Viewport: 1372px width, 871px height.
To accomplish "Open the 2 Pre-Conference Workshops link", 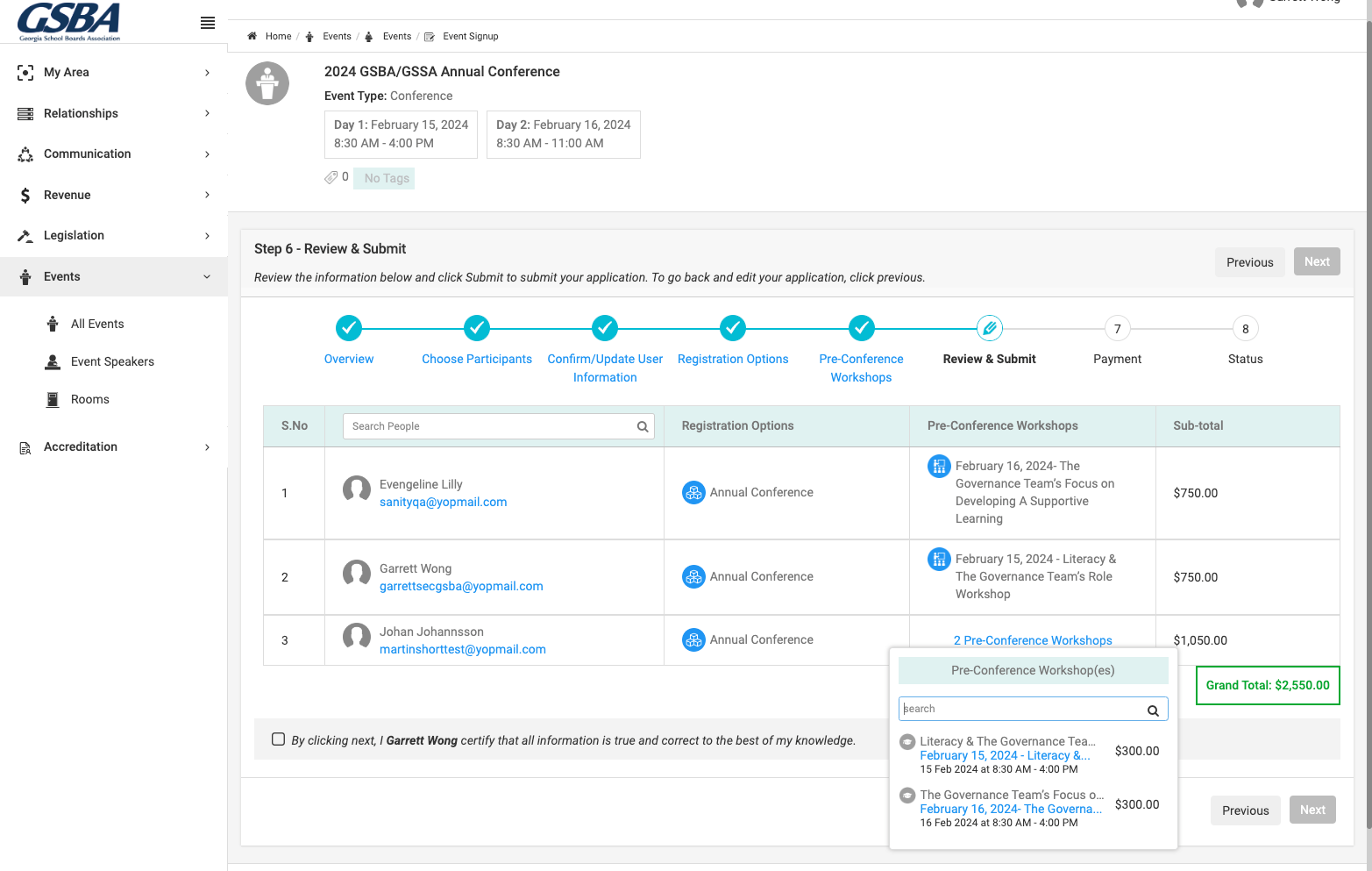I will [1033, 640].
